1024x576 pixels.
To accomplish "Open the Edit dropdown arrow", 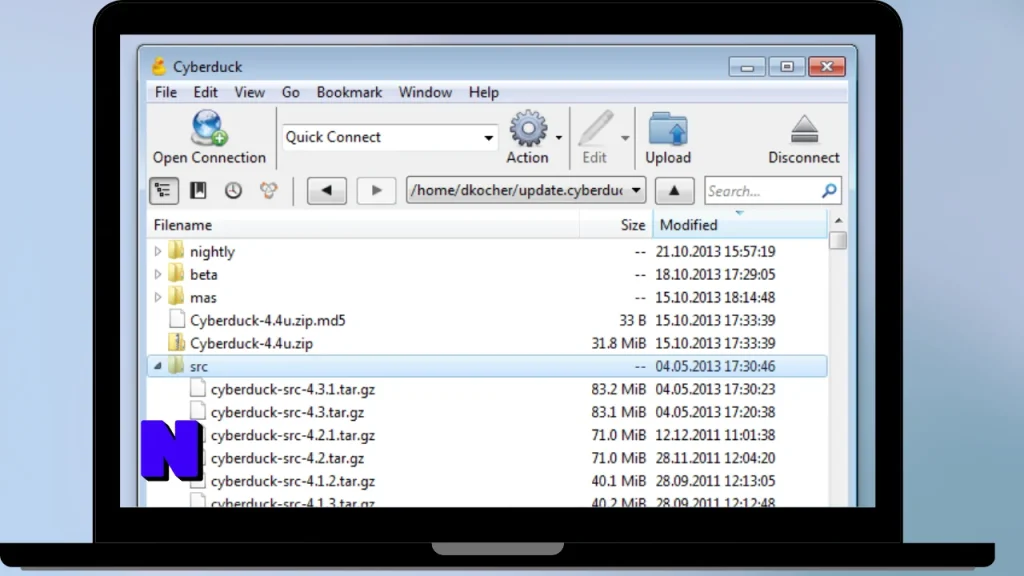I will (x=625, y=138).
